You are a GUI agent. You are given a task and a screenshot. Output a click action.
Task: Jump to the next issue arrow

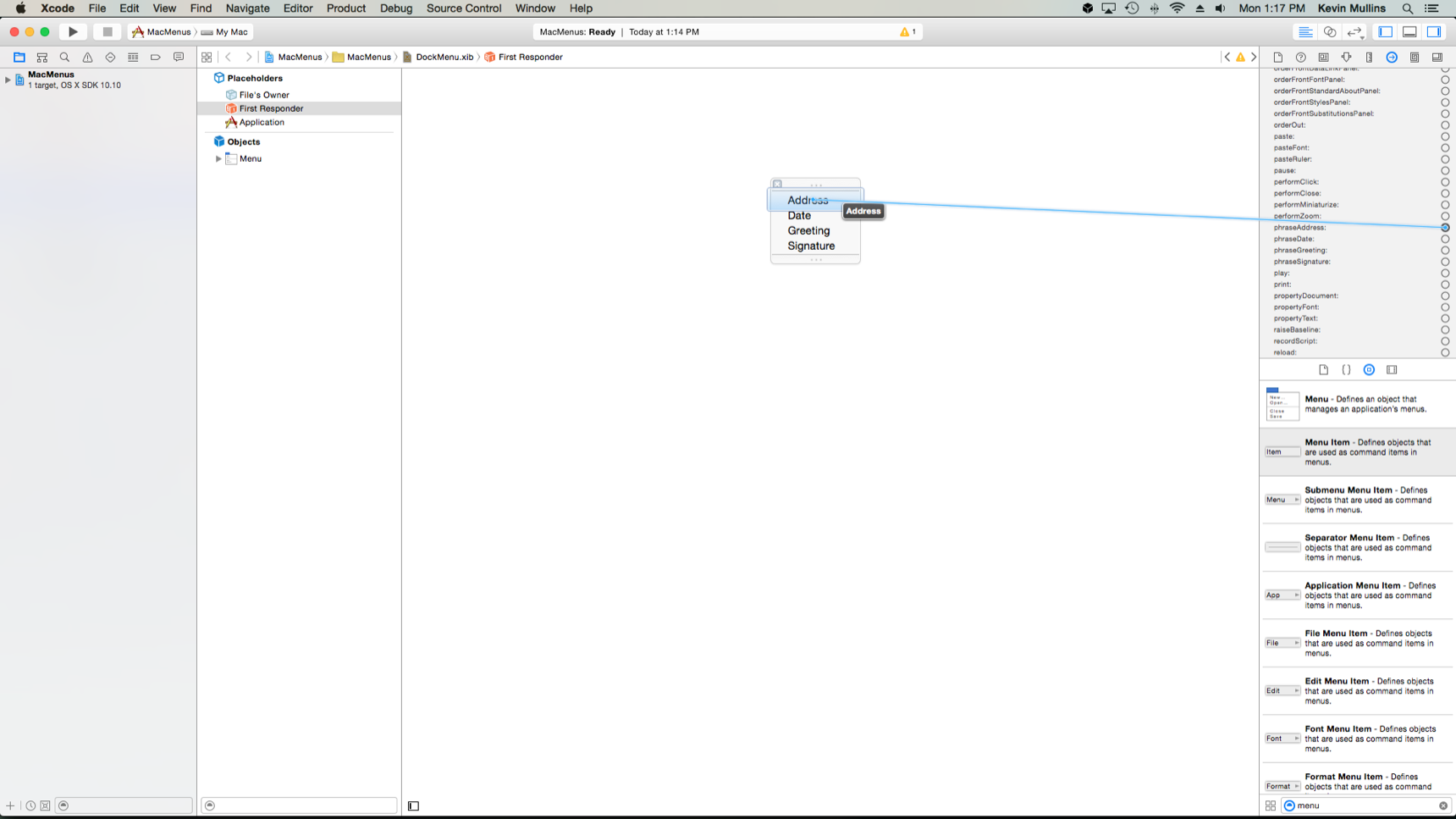coord(1254,58)
